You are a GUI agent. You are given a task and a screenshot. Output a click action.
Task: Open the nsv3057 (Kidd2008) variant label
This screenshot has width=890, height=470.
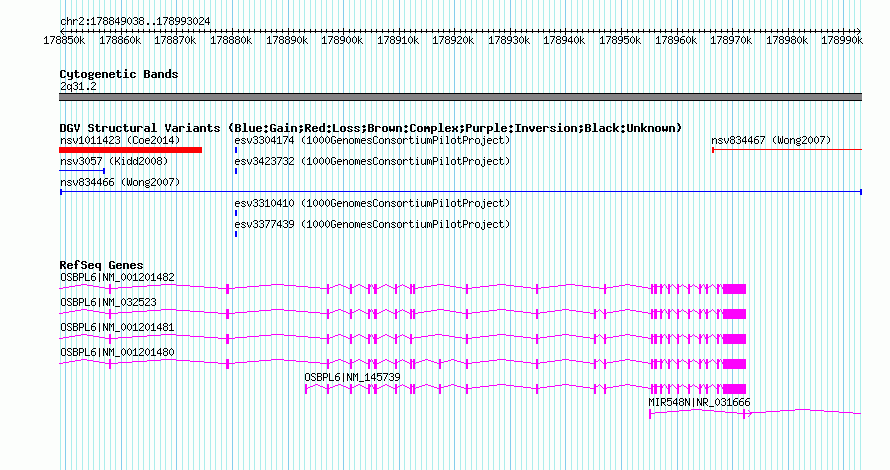(114, 161)
